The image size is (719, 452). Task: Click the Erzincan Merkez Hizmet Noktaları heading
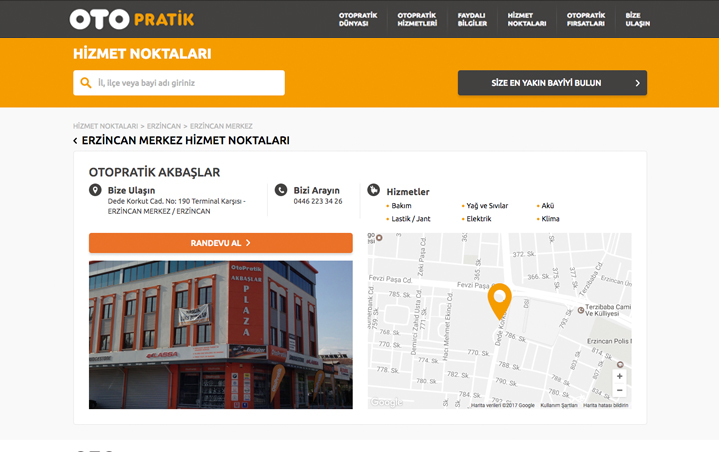(185, 141)
